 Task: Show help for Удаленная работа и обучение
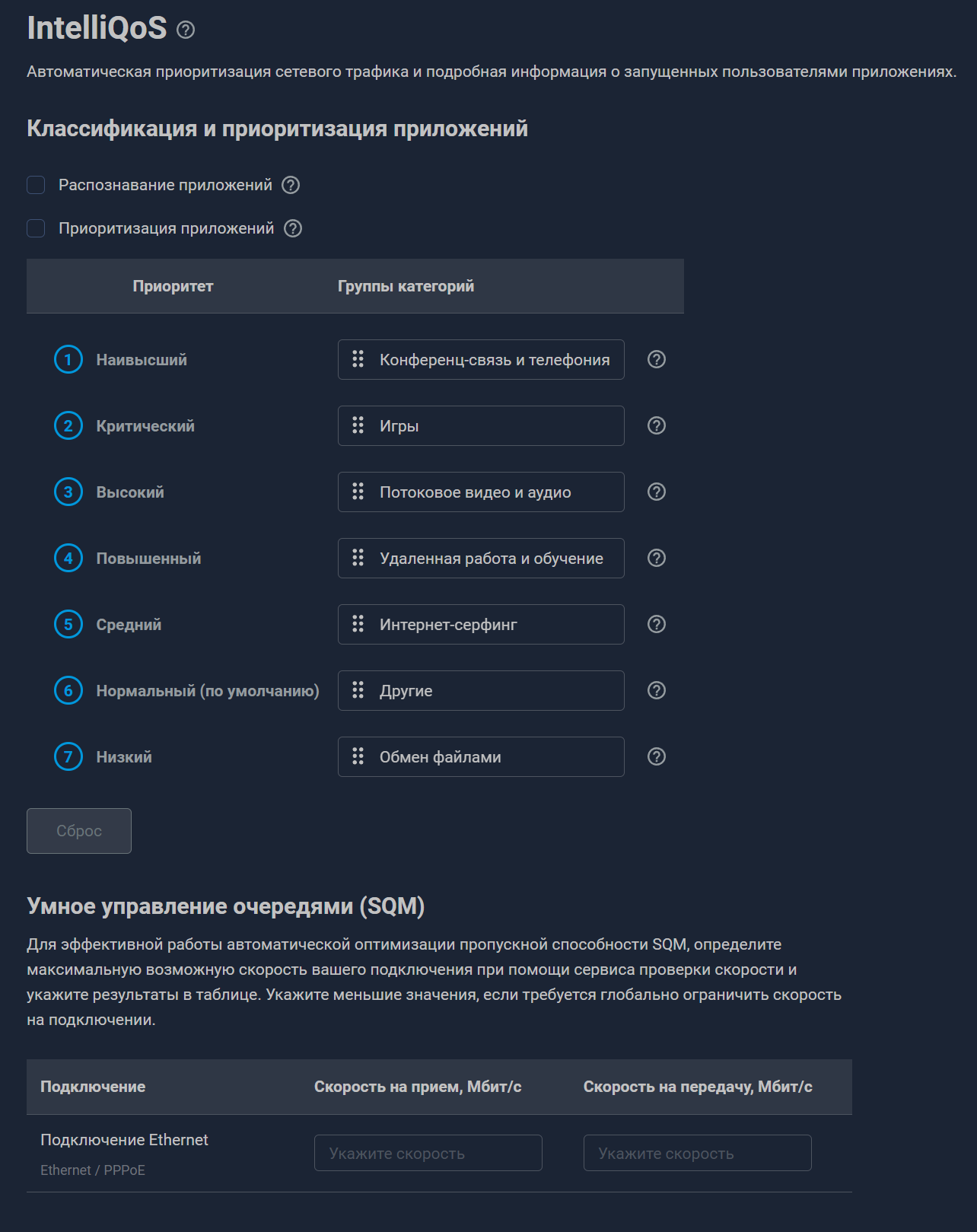(657, 558)
